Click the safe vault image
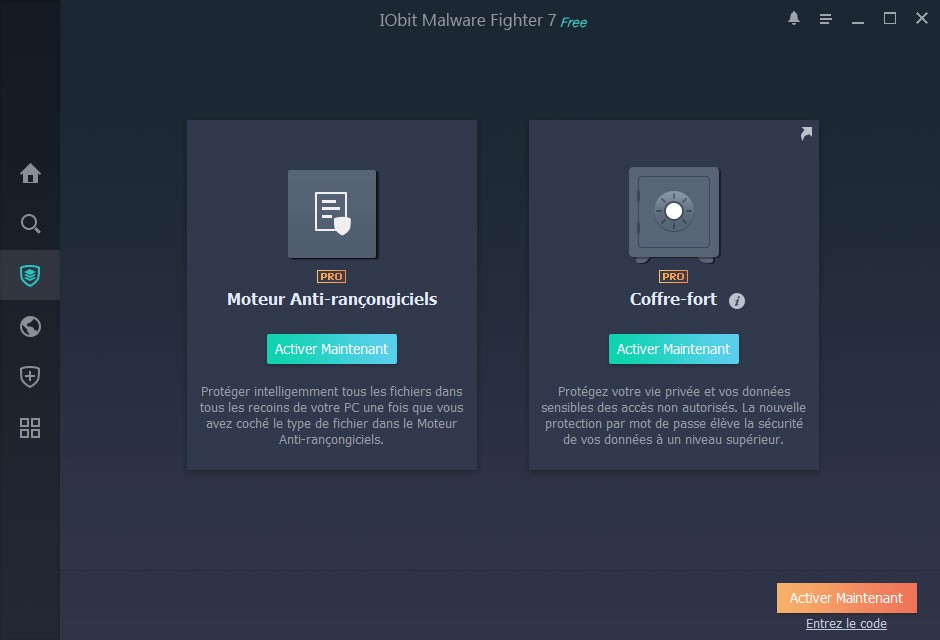 pos(674,215)
